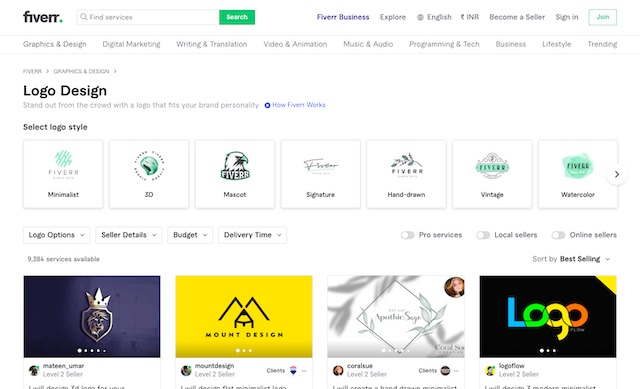The height and width of the screenshot is (389, 640).
Task: Click logoflow seller name
Action: point(511,366)
